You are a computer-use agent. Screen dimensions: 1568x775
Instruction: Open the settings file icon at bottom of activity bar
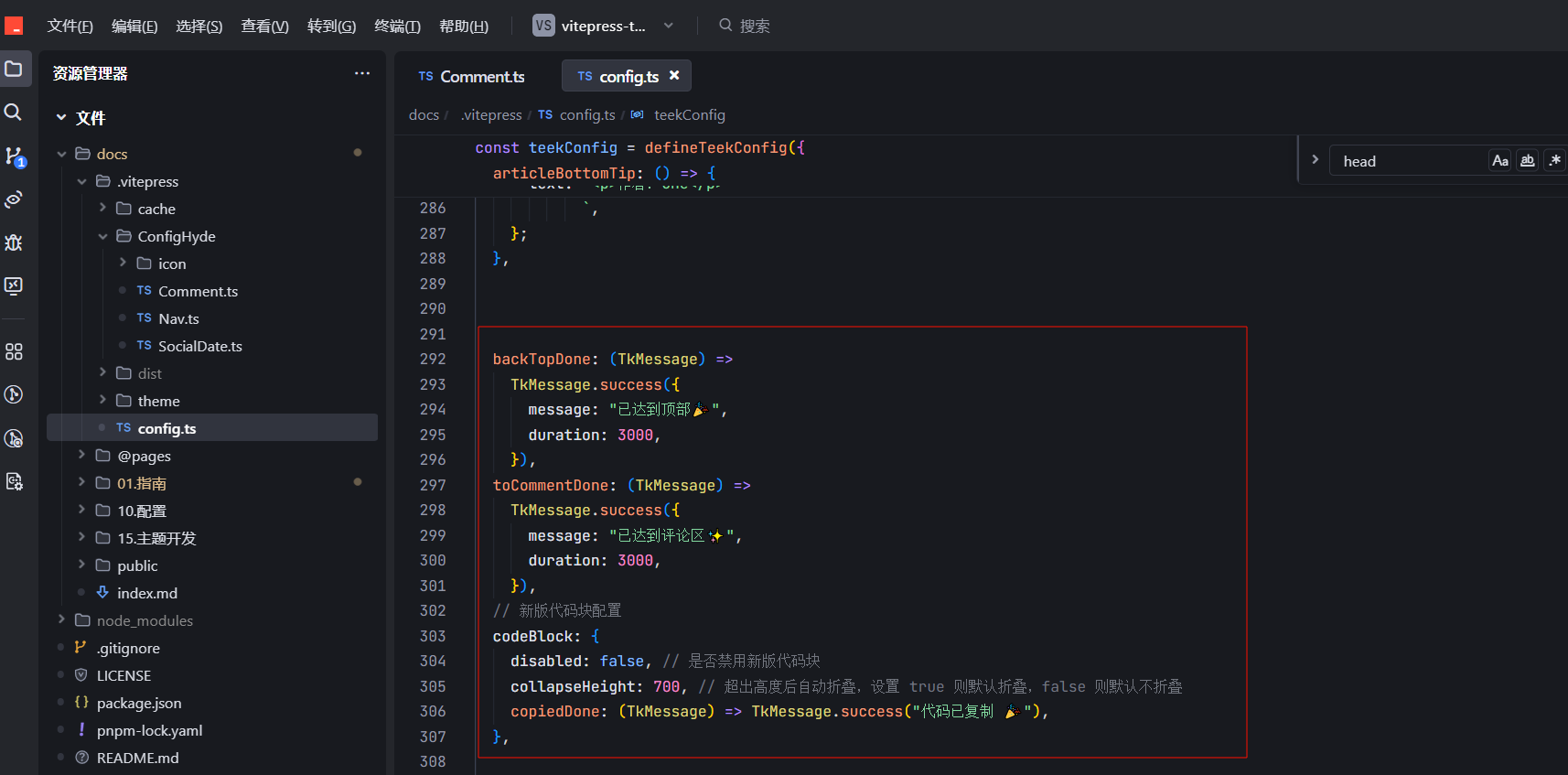[x=14, y=481]
